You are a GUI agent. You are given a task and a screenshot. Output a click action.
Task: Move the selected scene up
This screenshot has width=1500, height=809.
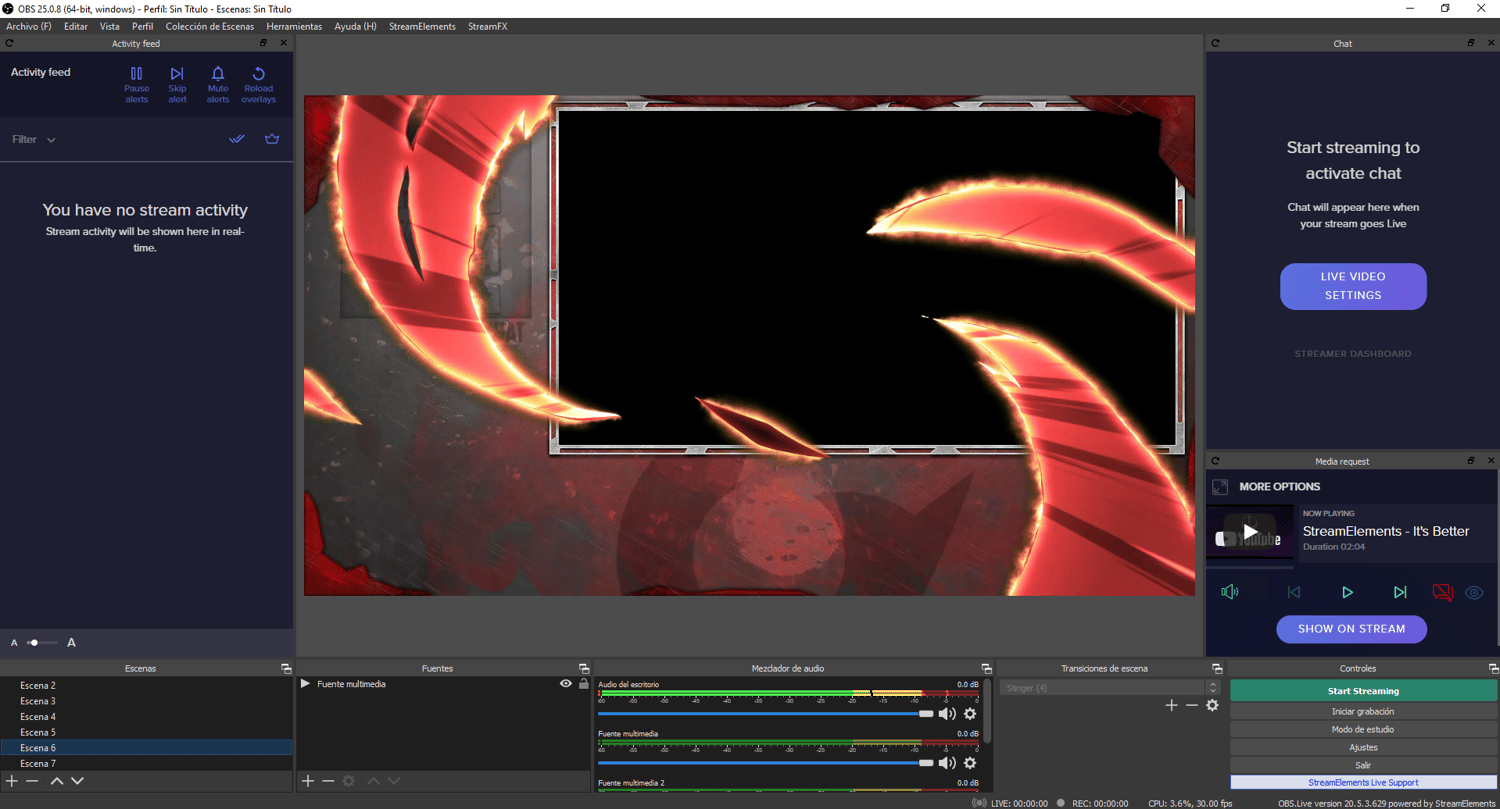(57, 781)
